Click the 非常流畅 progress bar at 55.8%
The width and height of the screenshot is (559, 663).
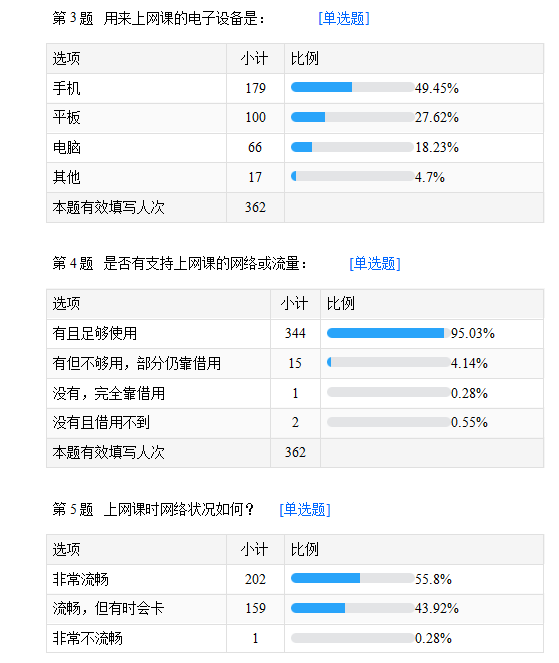click(352, 578)
